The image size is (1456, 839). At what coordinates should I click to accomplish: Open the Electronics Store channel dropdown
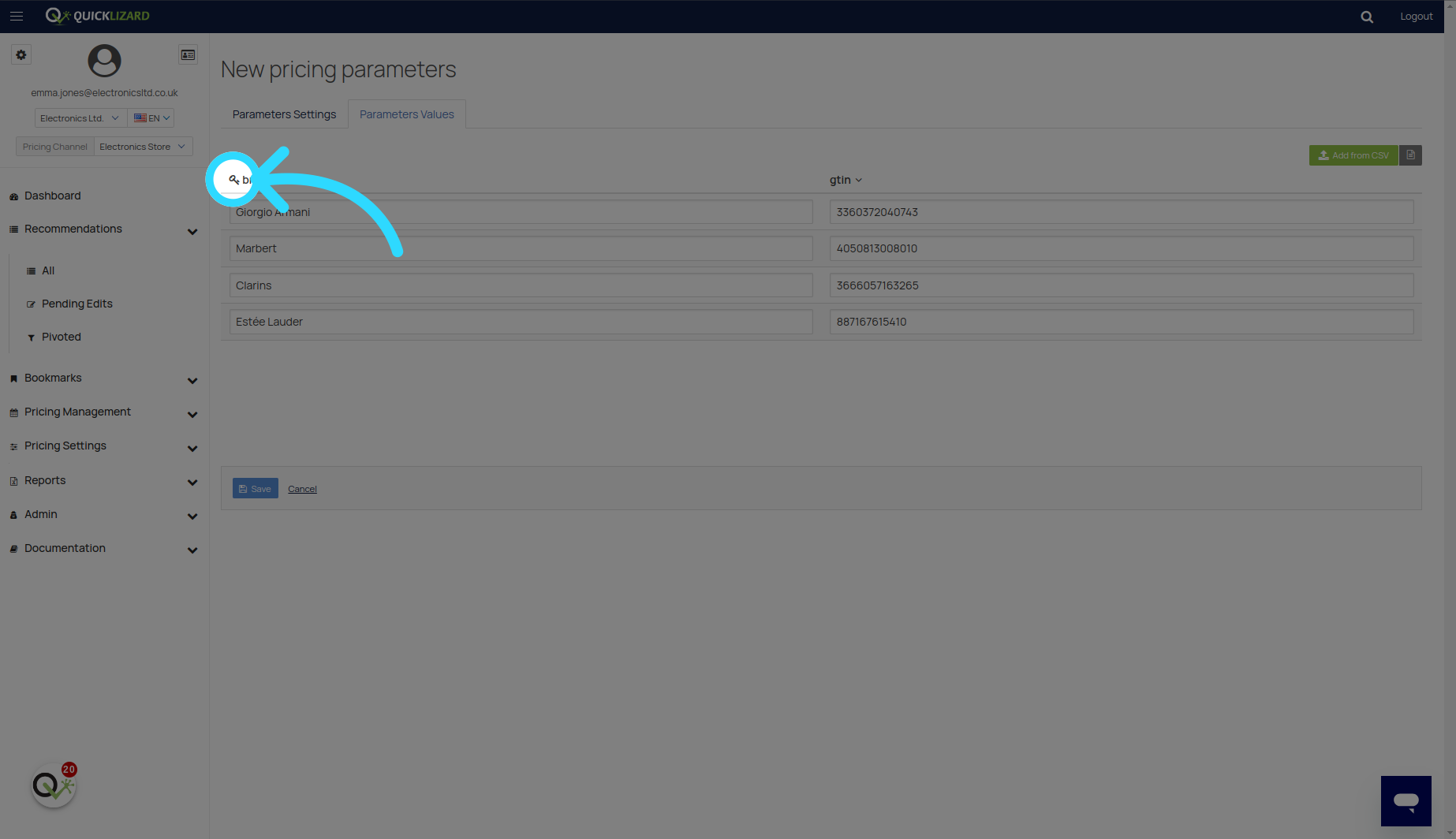pos(143,146)
